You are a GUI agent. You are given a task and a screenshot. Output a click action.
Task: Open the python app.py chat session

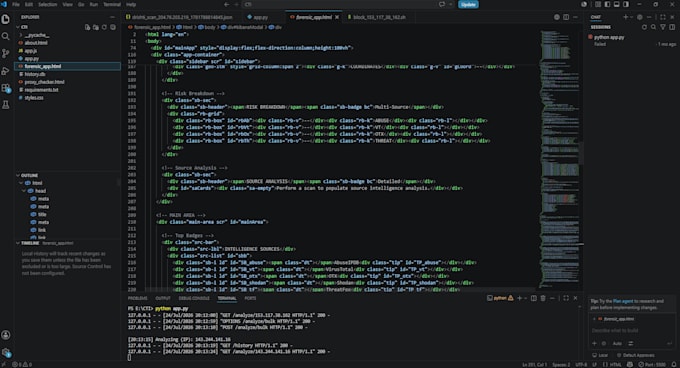(631, 40)
